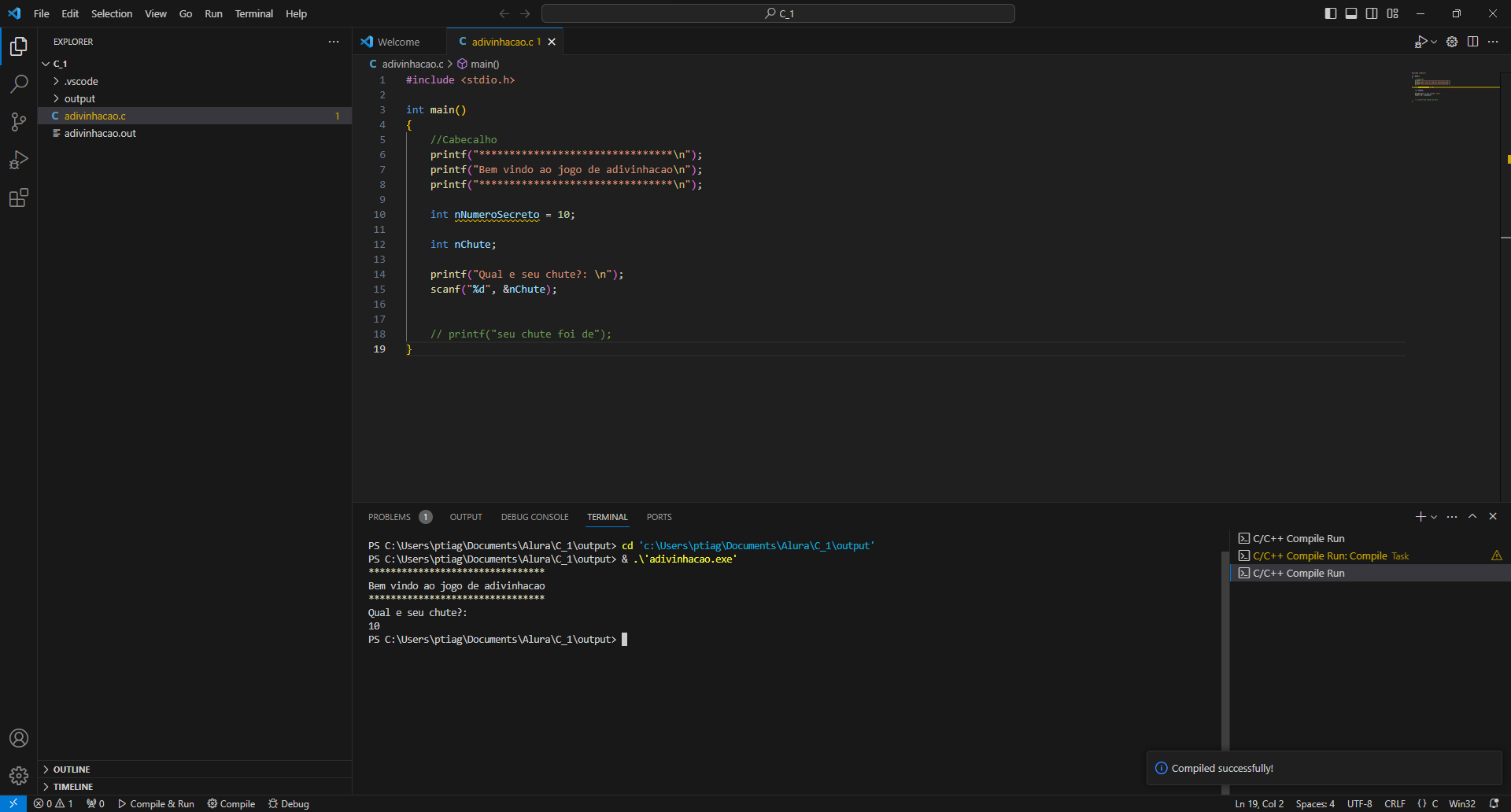
Task: Click the Win32 configuration indicator
Action: click(1462, 803)
